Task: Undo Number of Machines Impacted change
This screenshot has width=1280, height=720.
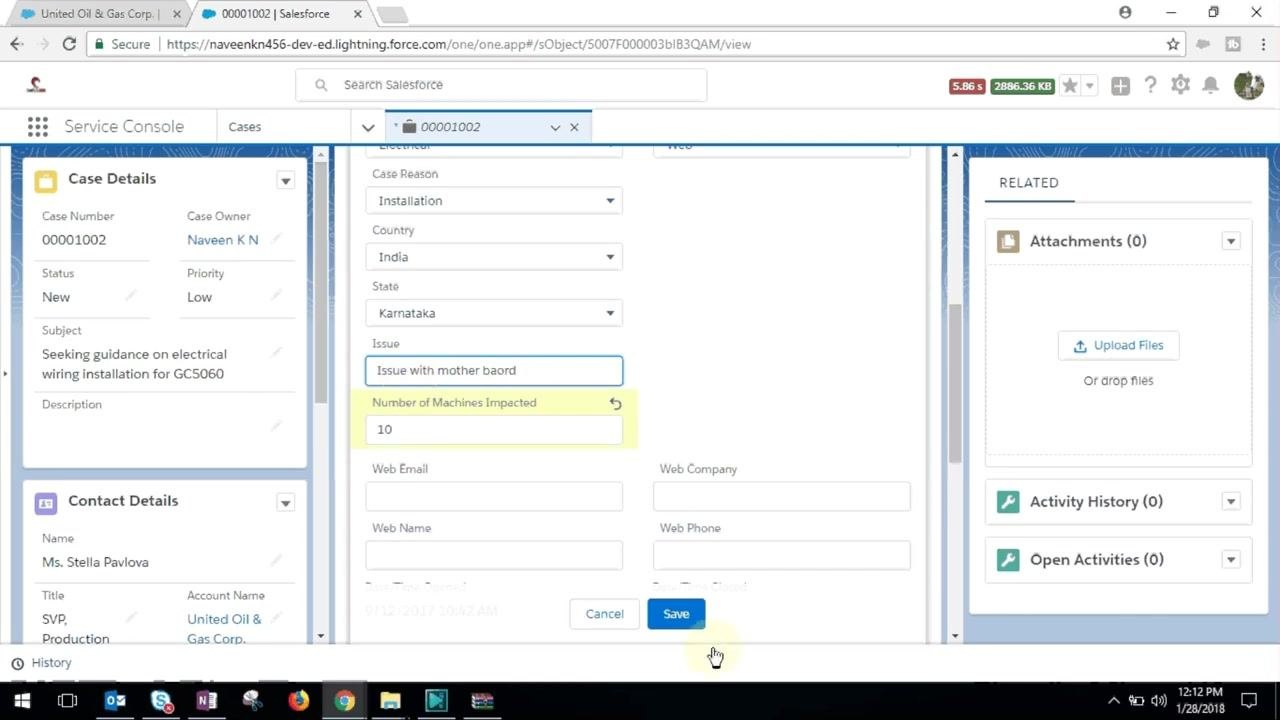Action: (615, 403)
